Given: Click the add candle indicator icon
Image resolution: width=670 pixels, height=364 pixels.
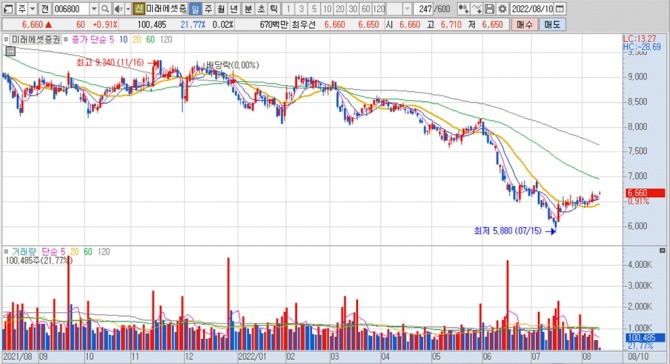Looking at the screenshot, I should click(x=463, y=9).
